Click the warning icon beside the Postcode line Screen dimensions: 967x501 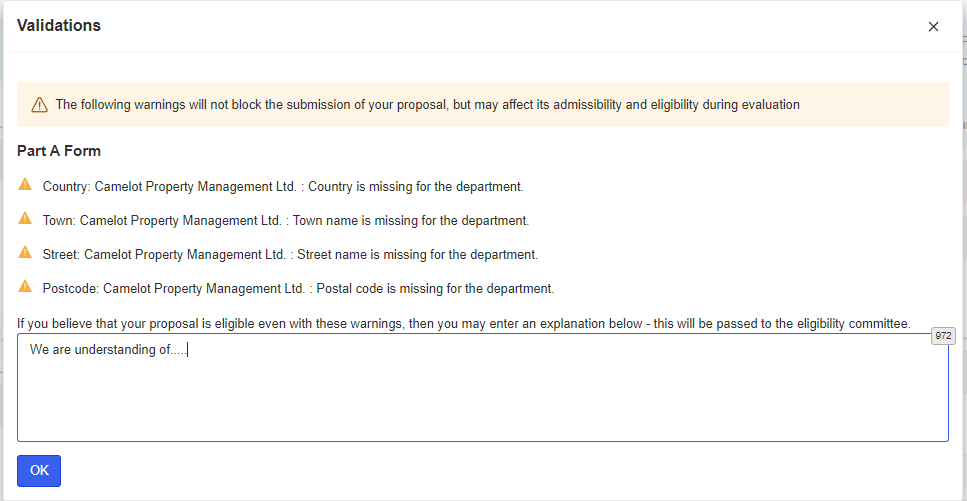(26, 287)
